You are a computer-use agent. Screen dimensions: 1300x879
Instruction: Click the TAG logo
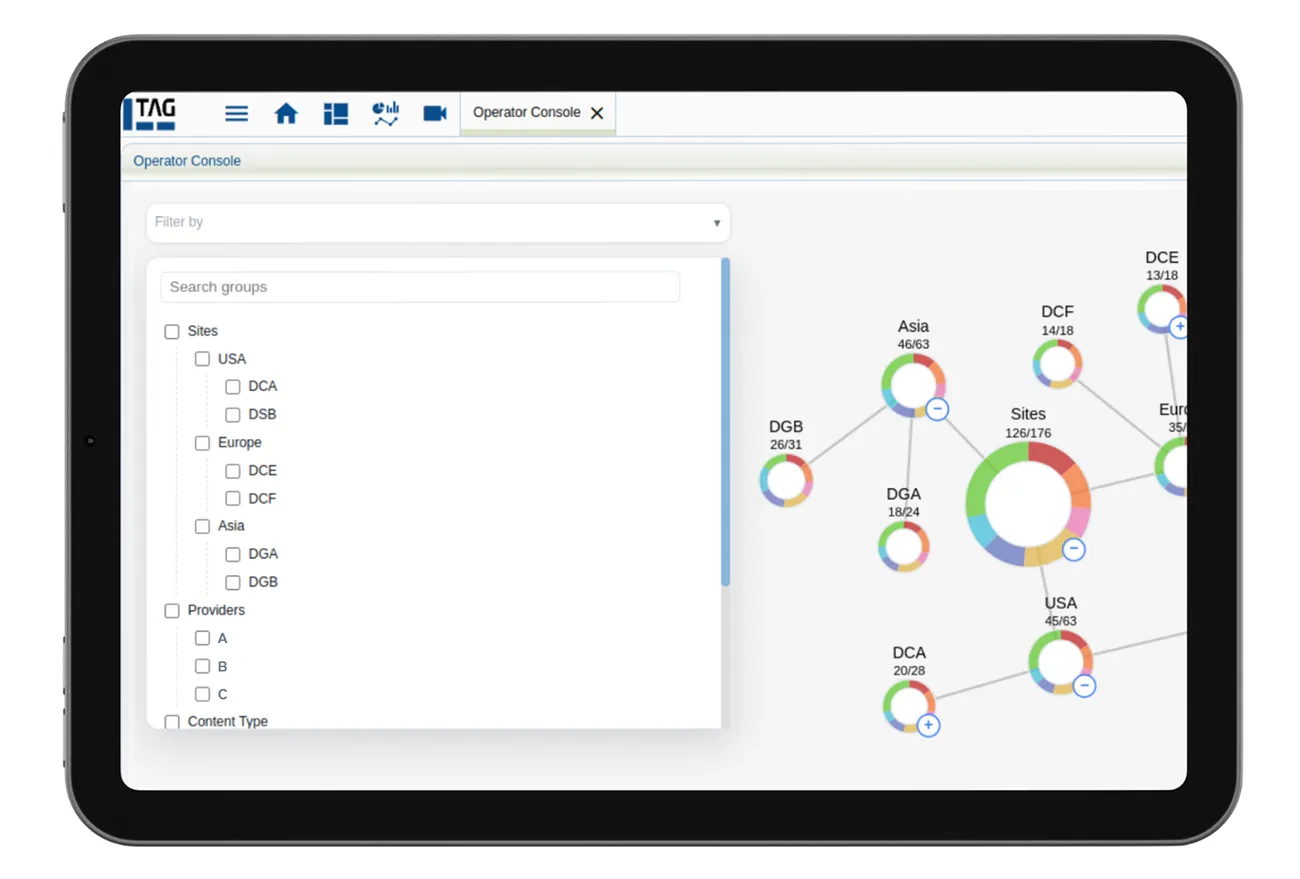[x=150, y=113]
